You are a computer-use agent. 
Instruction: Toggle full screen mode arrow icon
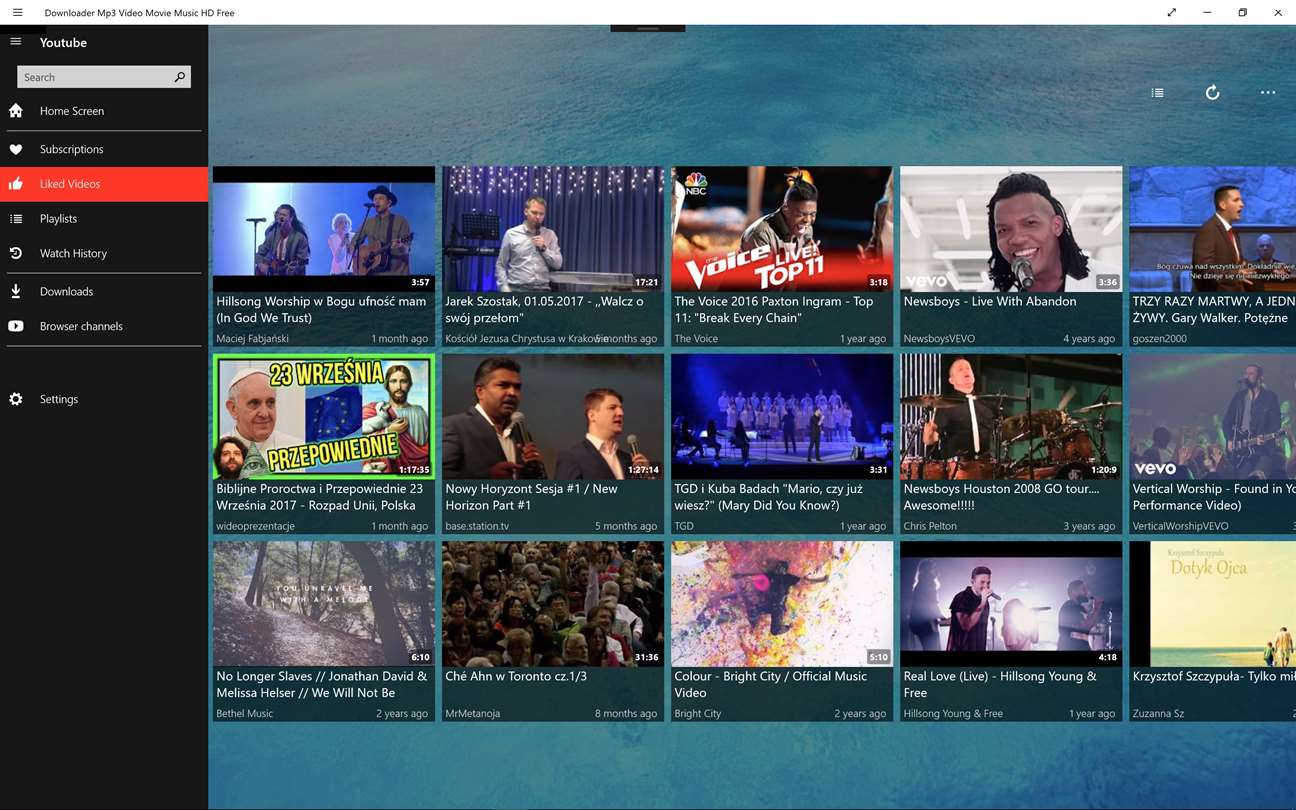[x=1172, y=13]
